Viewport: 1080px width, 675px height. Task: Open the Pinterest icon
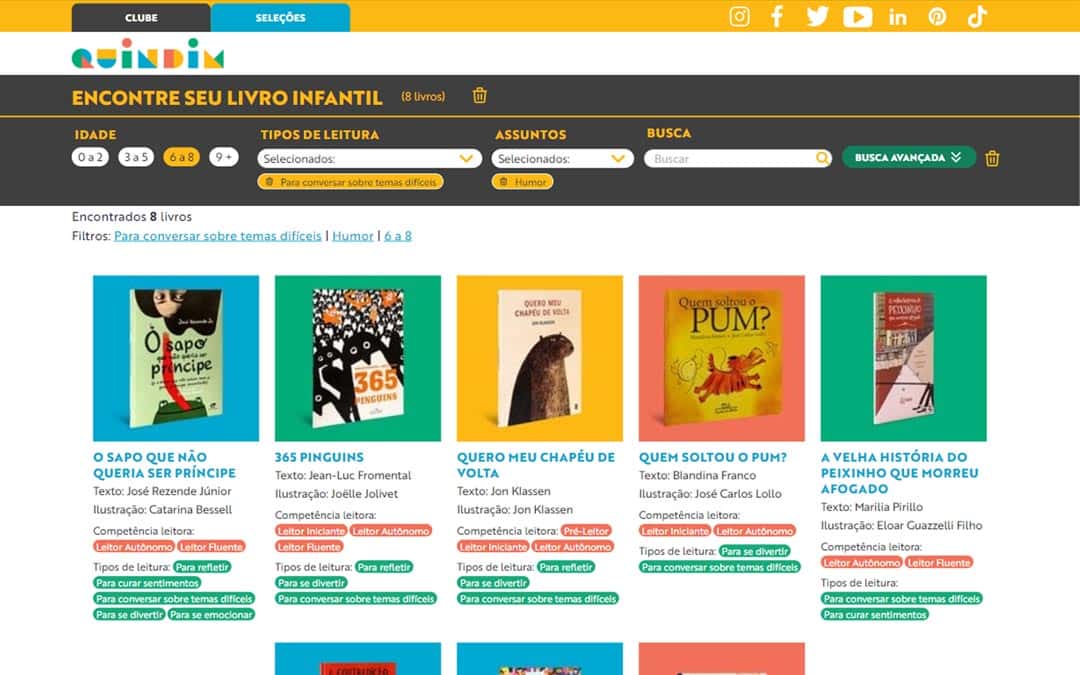(x=937, y=16)
